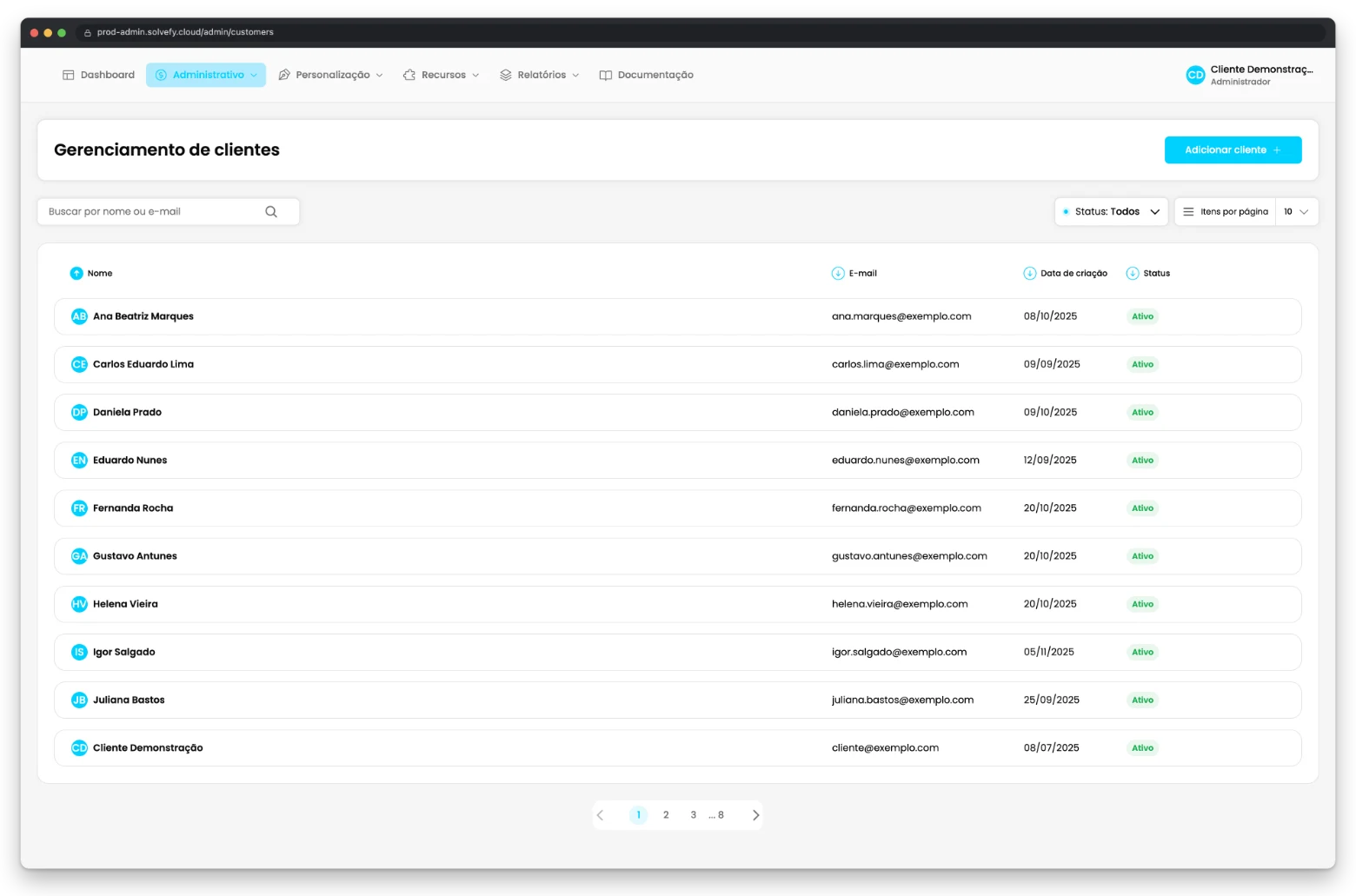
Task: Click the search magnifier icon
Action: click(271, 212)
